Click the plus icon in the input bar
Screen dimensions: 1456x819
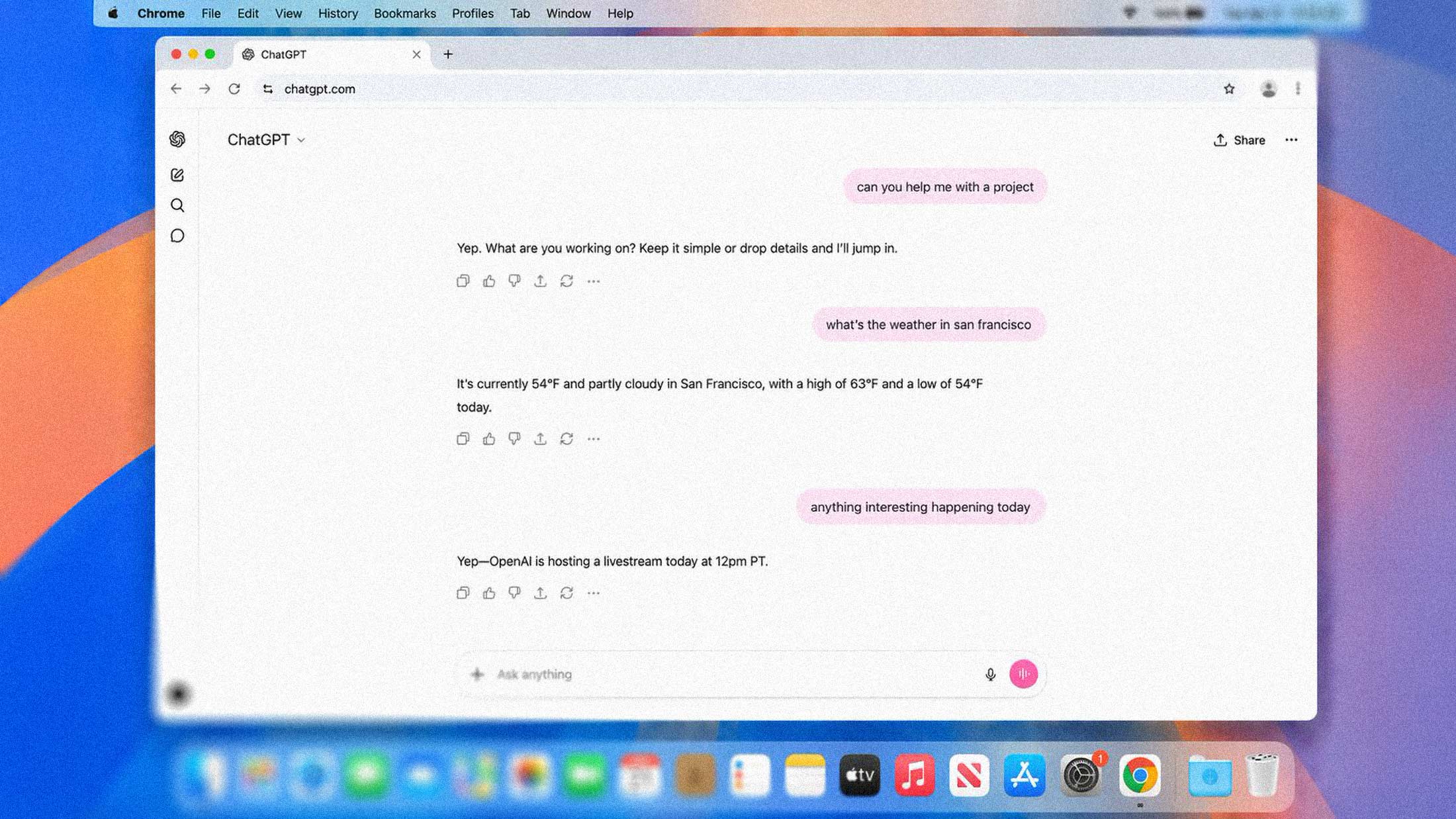477,673
